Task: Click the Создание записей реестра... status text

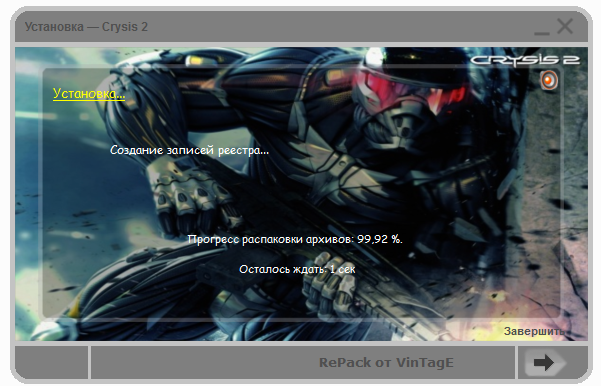Action: click(x=189, y=150)
